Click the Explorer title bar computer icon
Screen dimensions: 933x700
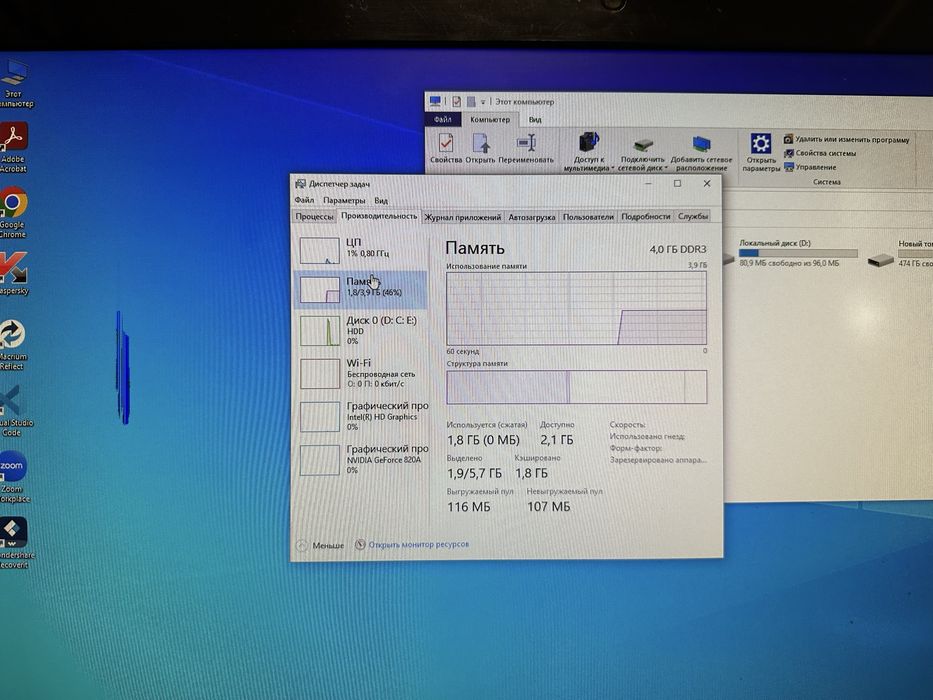[x=435, y=102]
